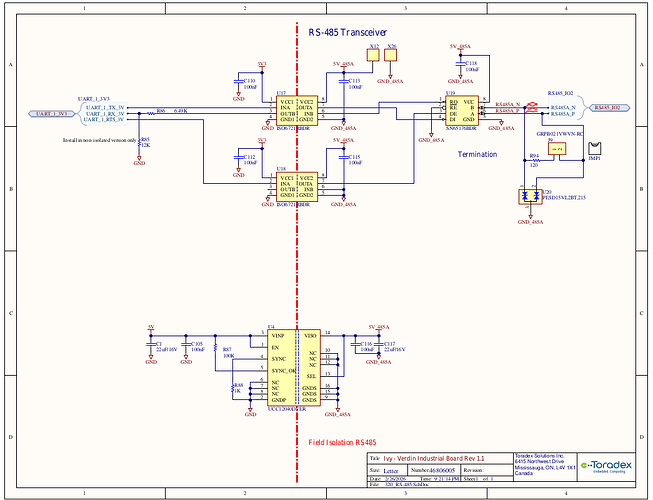Select the 5V power label above C1
This screenshot has width=653, height=500.
click(151, 327)
